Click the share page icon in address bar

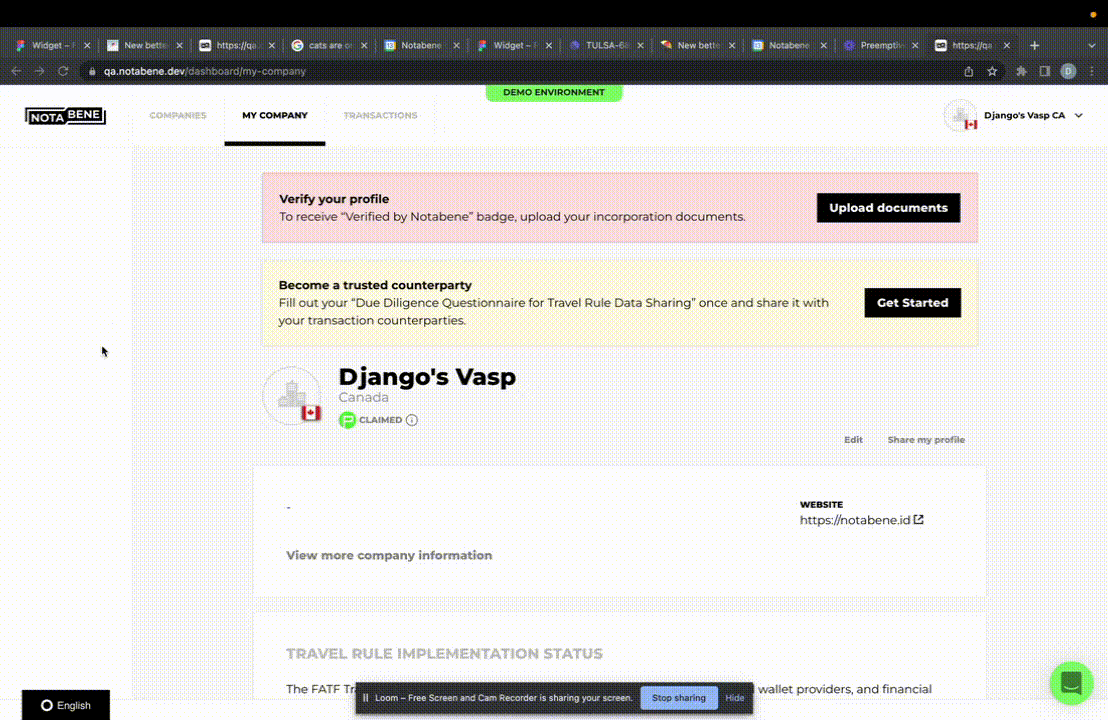pyautogui.click(x=969, y=71)
